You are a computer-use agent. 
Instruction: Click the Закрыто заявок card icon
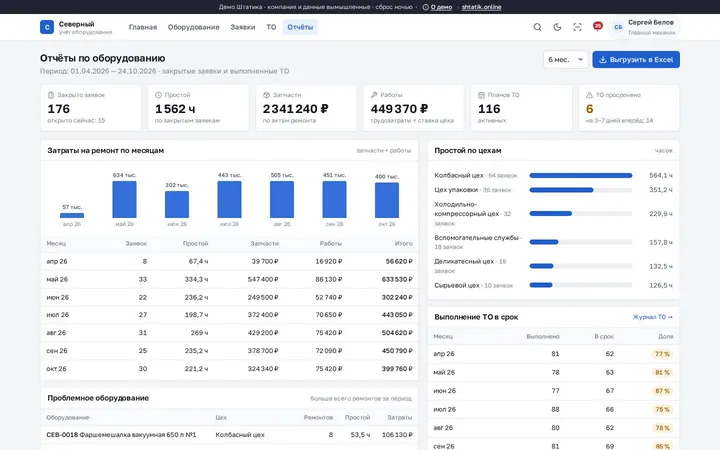pos(51,95)
